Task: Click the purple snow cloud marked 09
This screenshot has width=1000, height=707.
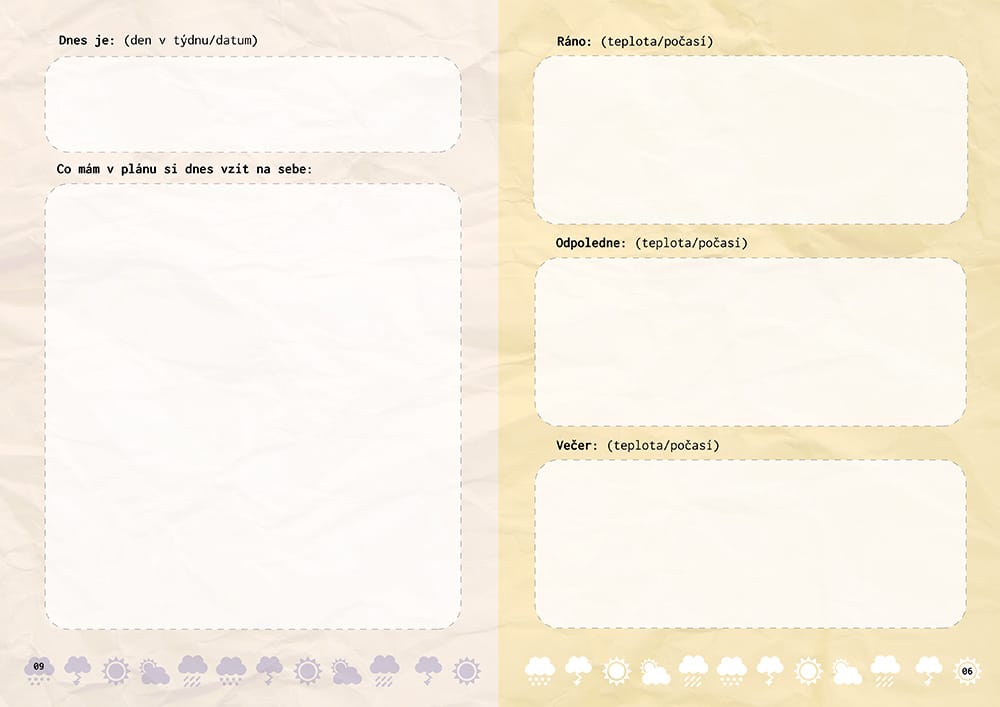Action: pyautogui.click(x=39, y=669)
